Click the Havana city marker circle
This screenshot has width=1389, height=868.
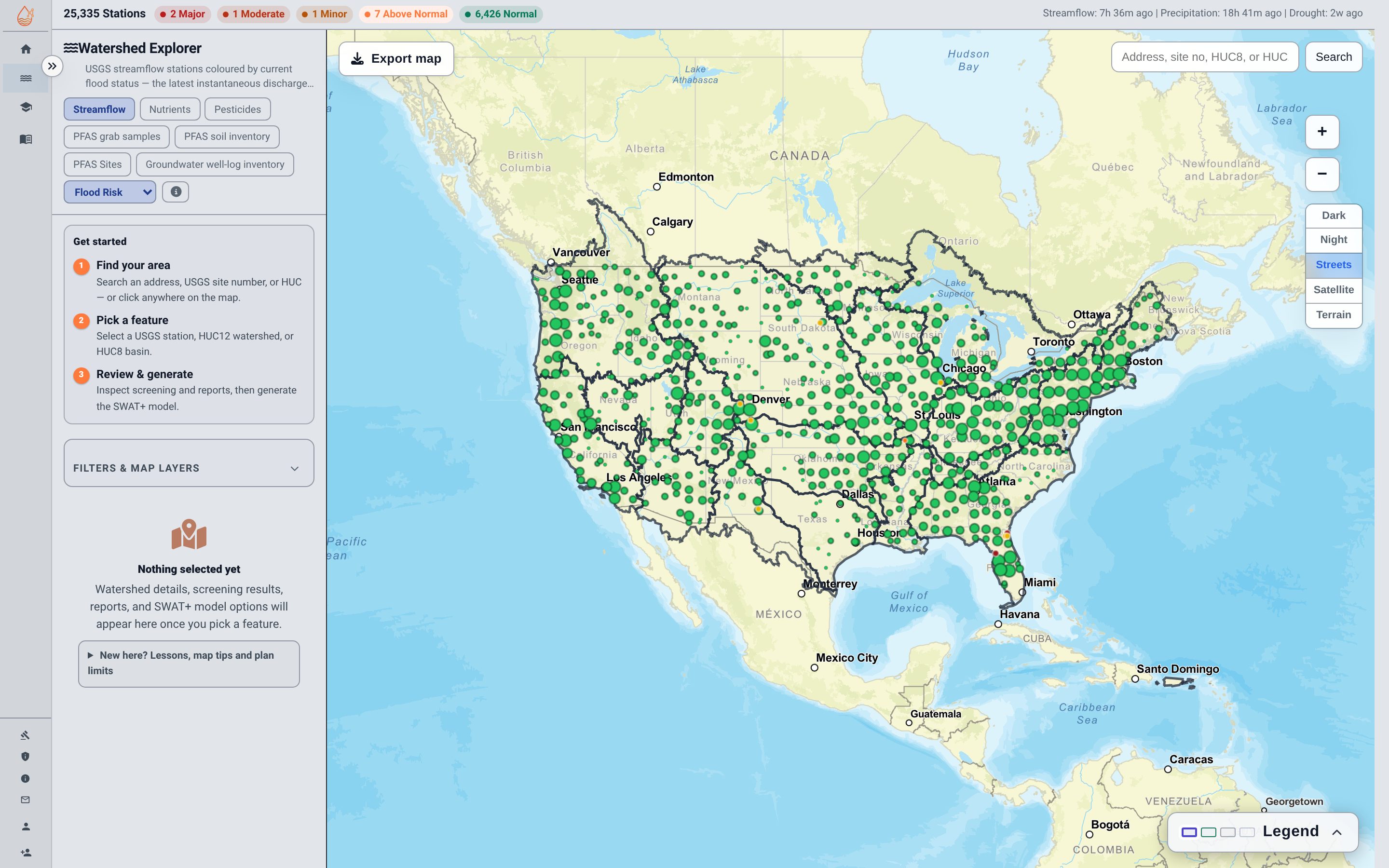(998, 624)
